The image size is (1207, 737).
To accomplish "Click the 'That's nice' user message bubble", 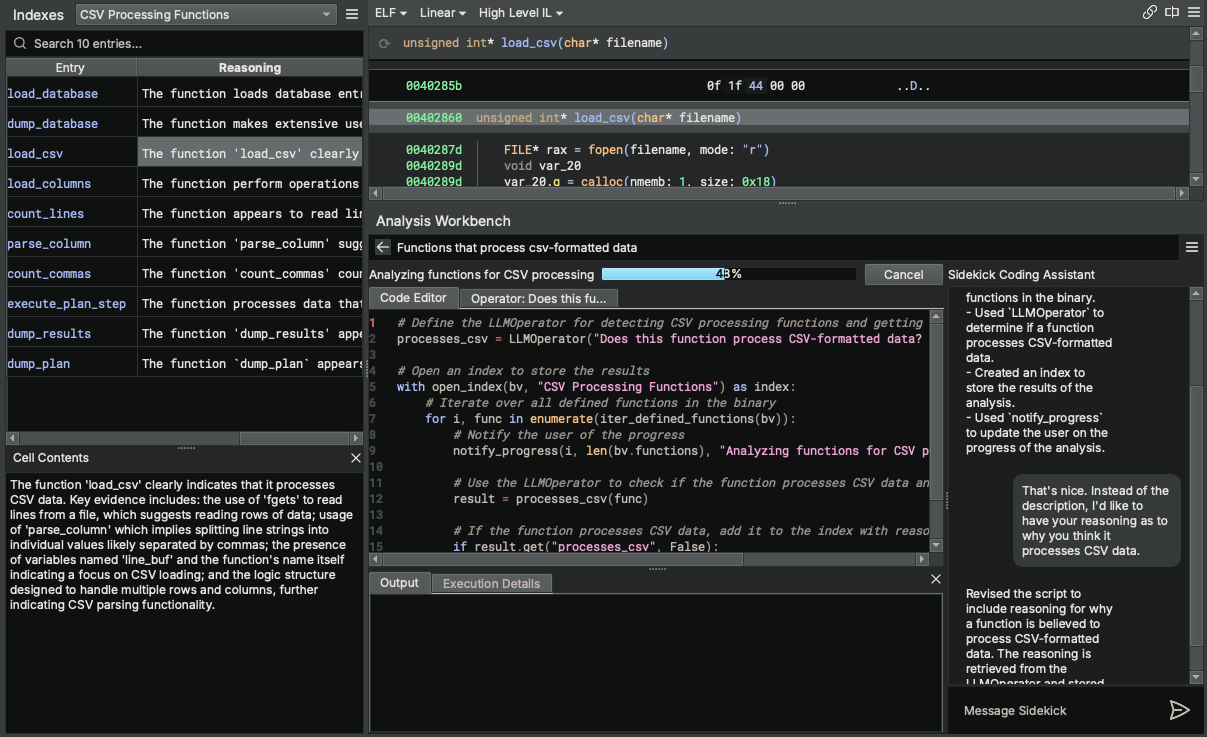I will pyautogui.click(x=1095, y=521).
